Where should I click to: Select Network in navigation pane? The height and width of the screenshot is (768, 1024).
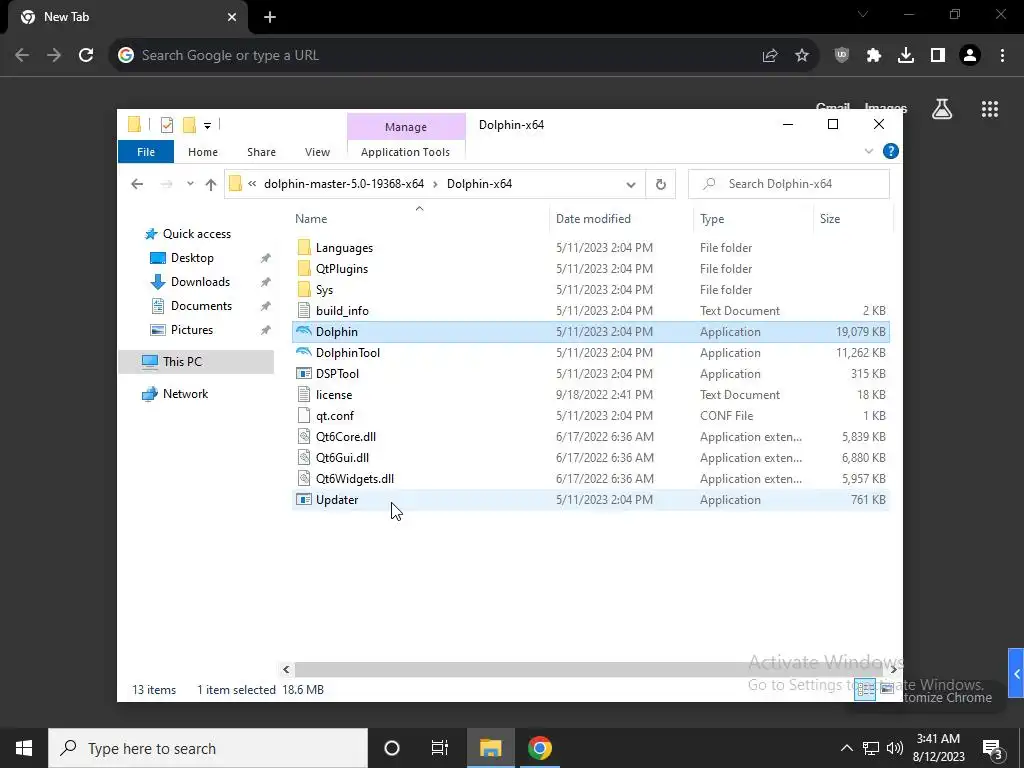pos(185,394)
